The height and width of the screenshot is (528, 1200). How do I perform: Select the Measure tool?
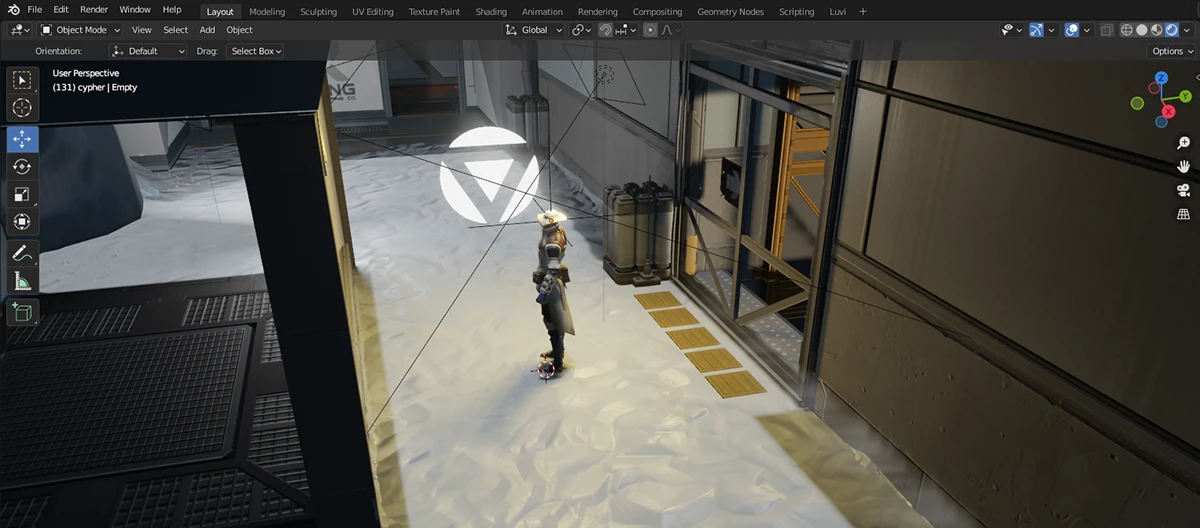[x=22, y=281]
